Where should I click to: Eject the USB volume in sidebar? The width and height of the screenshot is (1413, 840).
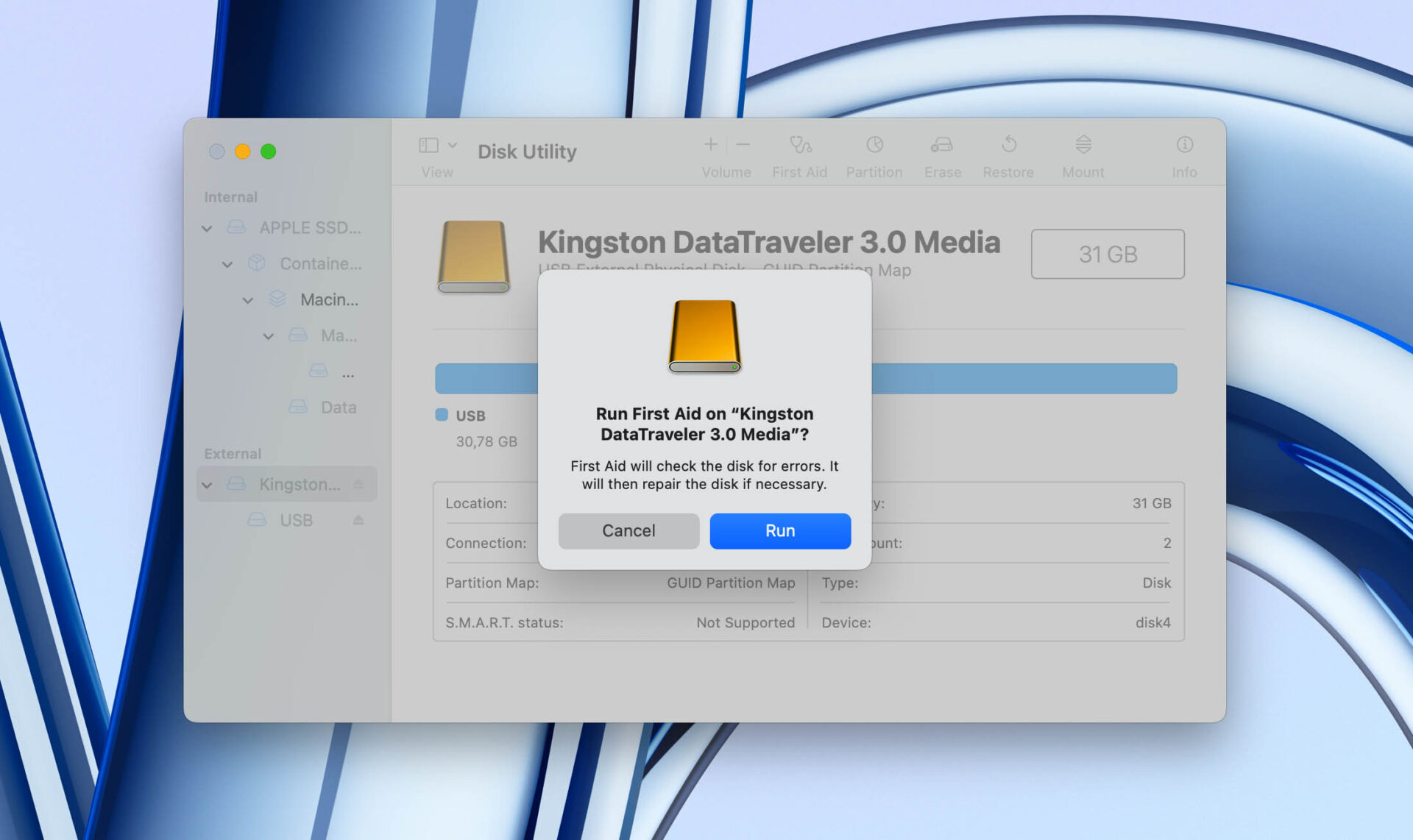[x=359, y=520]
